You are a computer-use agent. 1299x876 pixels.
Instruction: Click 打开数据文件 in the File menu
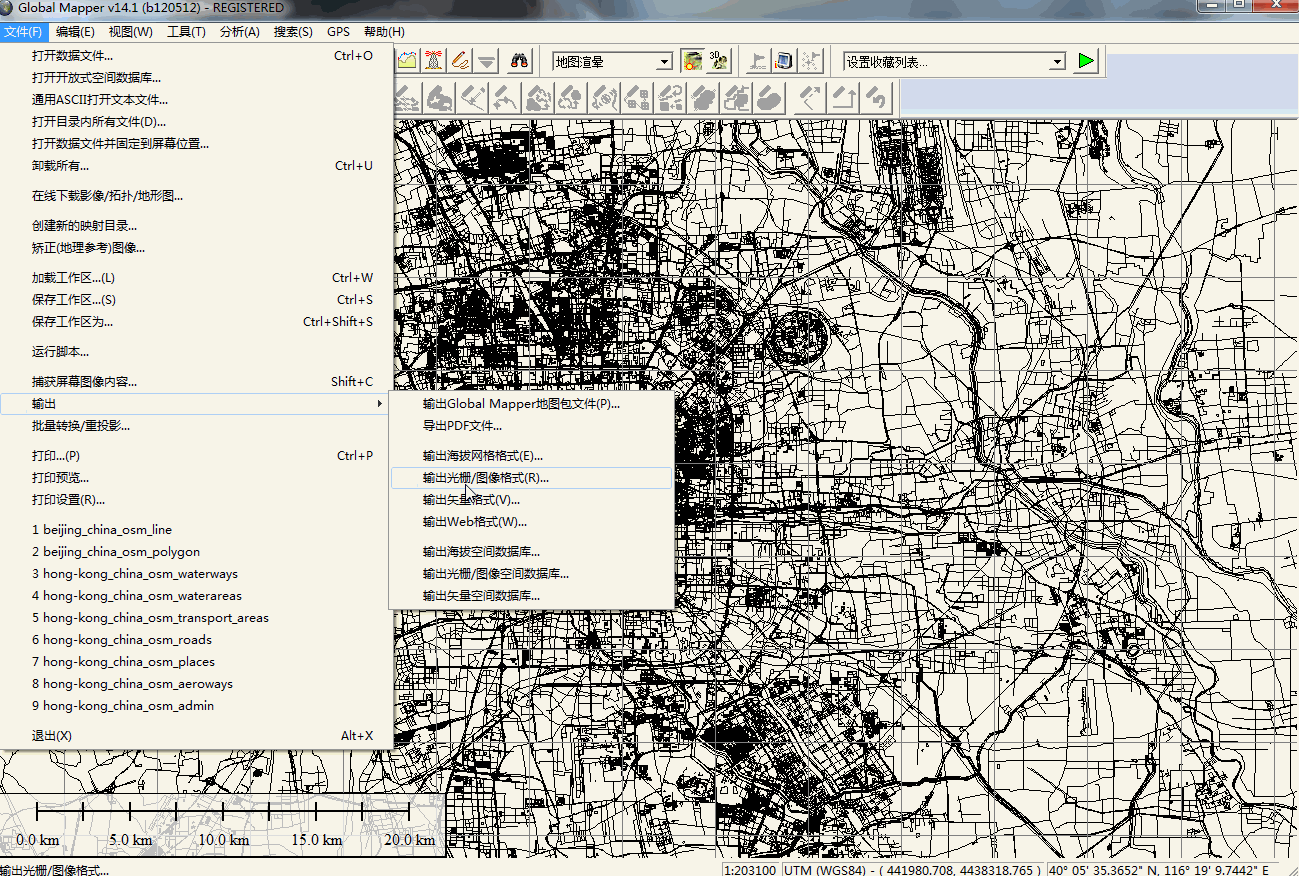click(x=72, y=56)
